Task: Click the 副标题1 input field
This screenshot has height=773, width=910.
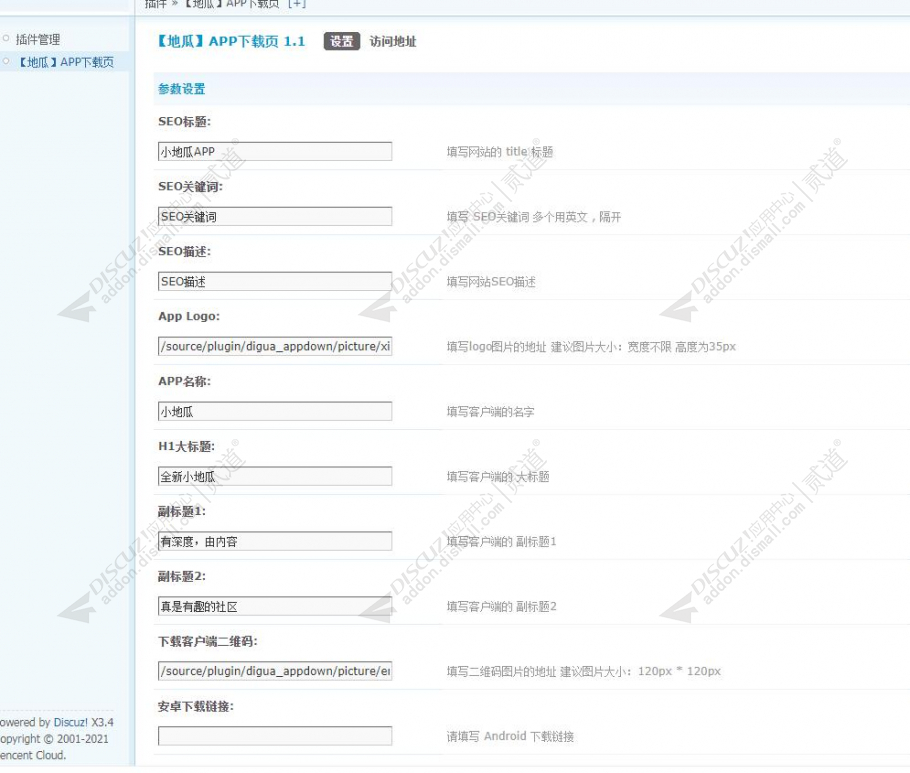Action: [275, 541]
